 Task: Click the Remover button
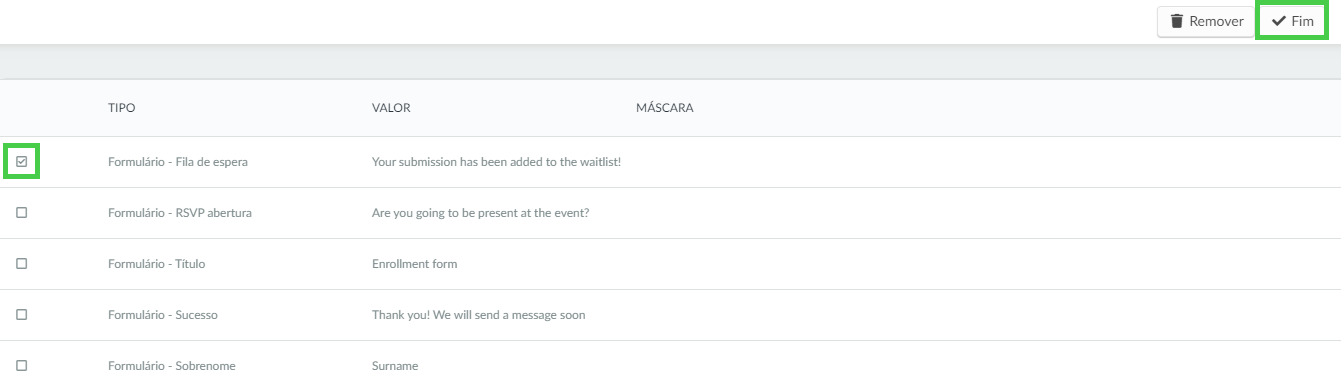(1205, 21)
